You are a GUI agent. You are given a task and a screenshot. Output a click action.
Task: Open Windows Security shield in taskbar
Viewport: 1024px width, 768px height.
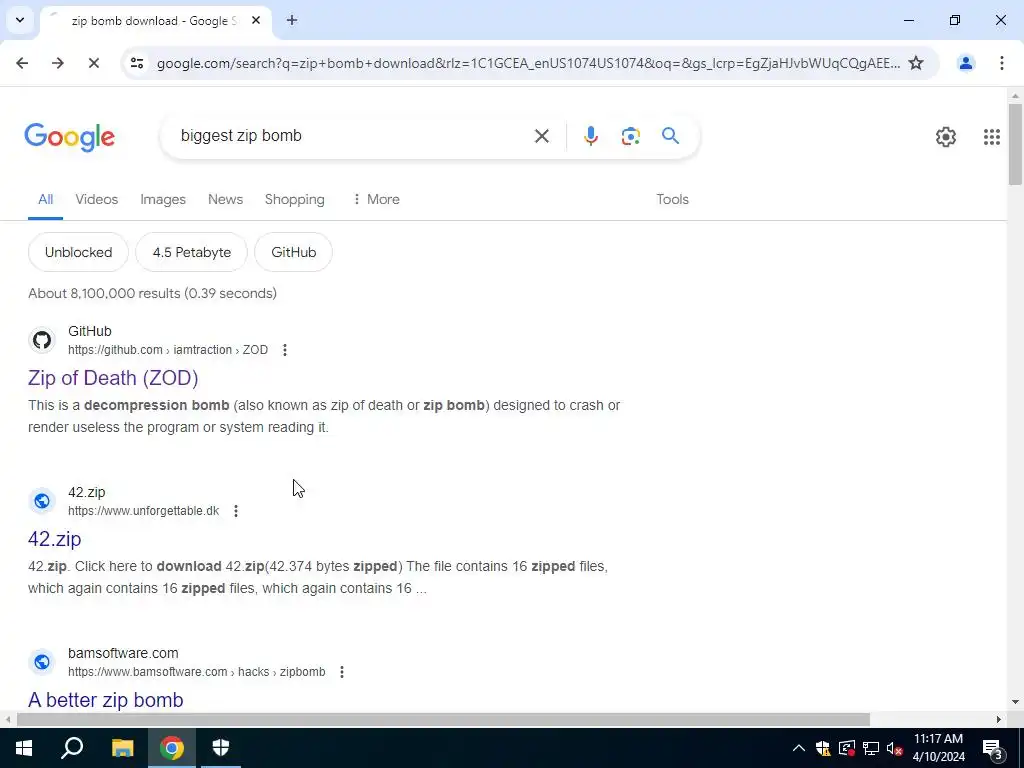click(x=221, y=748)
